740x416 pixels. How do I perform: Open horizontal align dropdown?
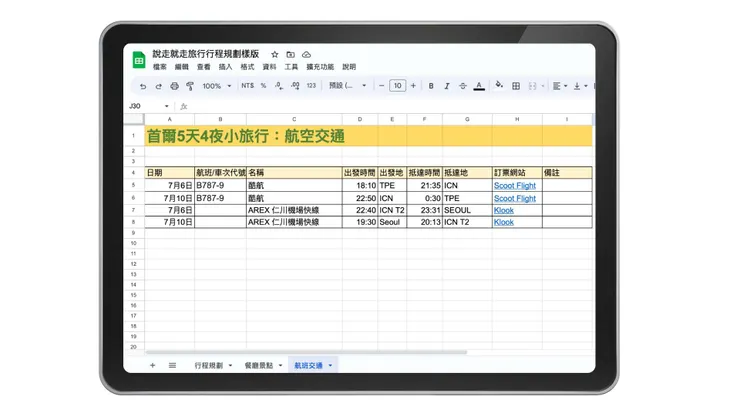(560, 86)
